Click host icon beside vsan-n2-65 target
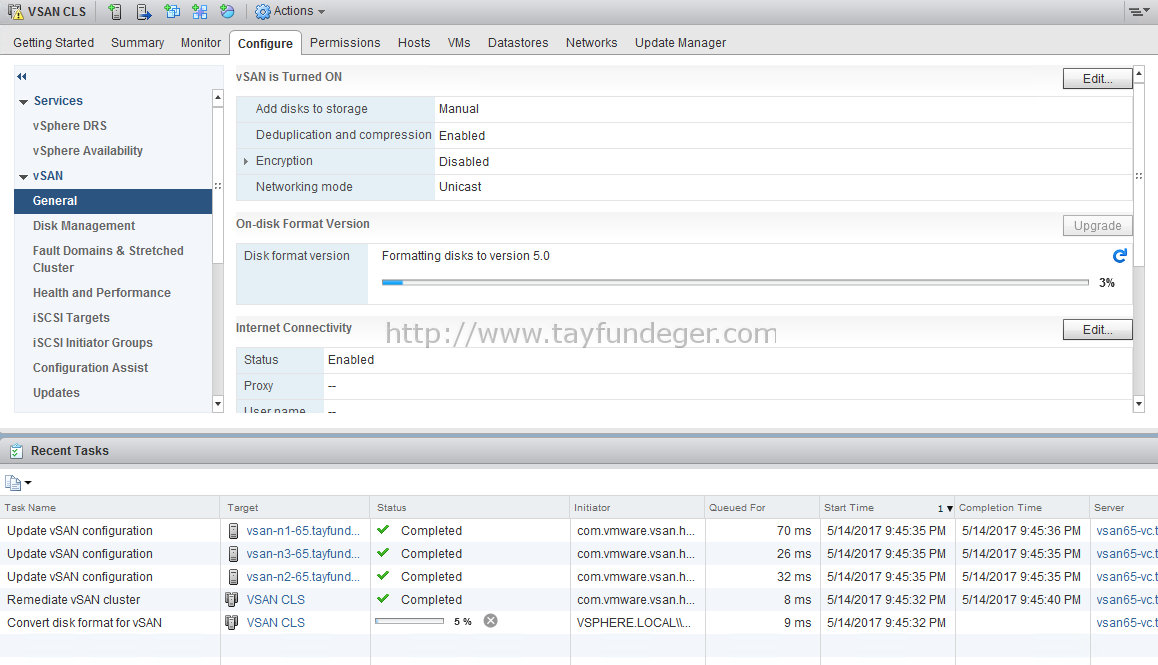 [x=233, y=576]
